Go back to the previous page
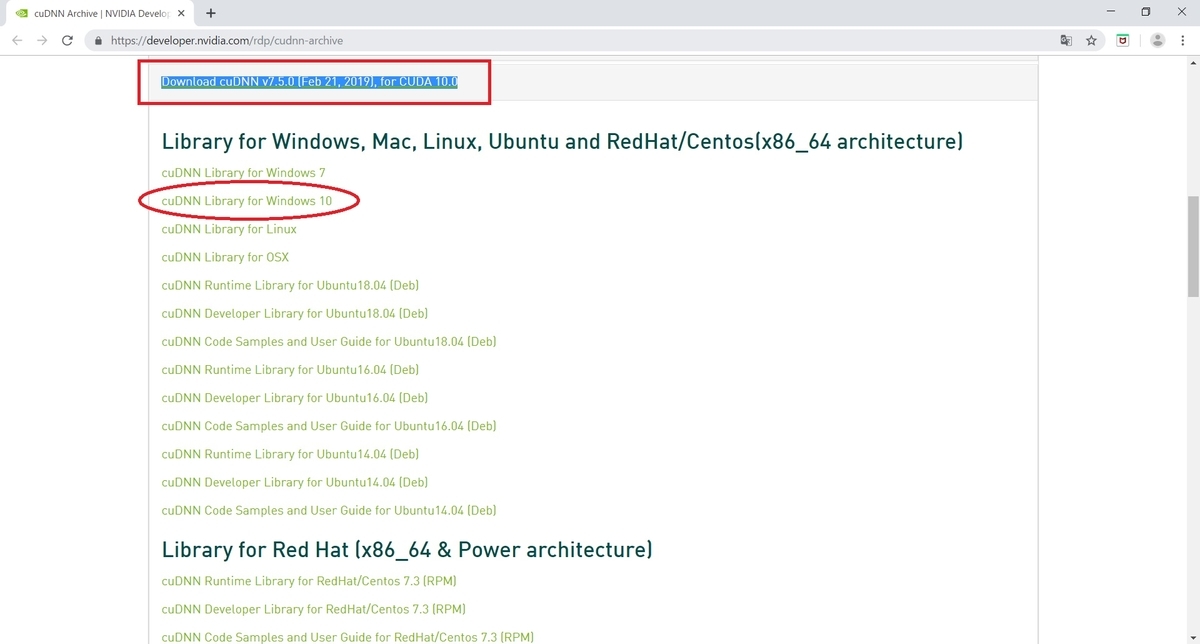This screenshot has height=644, width=1200. [17, 40]
